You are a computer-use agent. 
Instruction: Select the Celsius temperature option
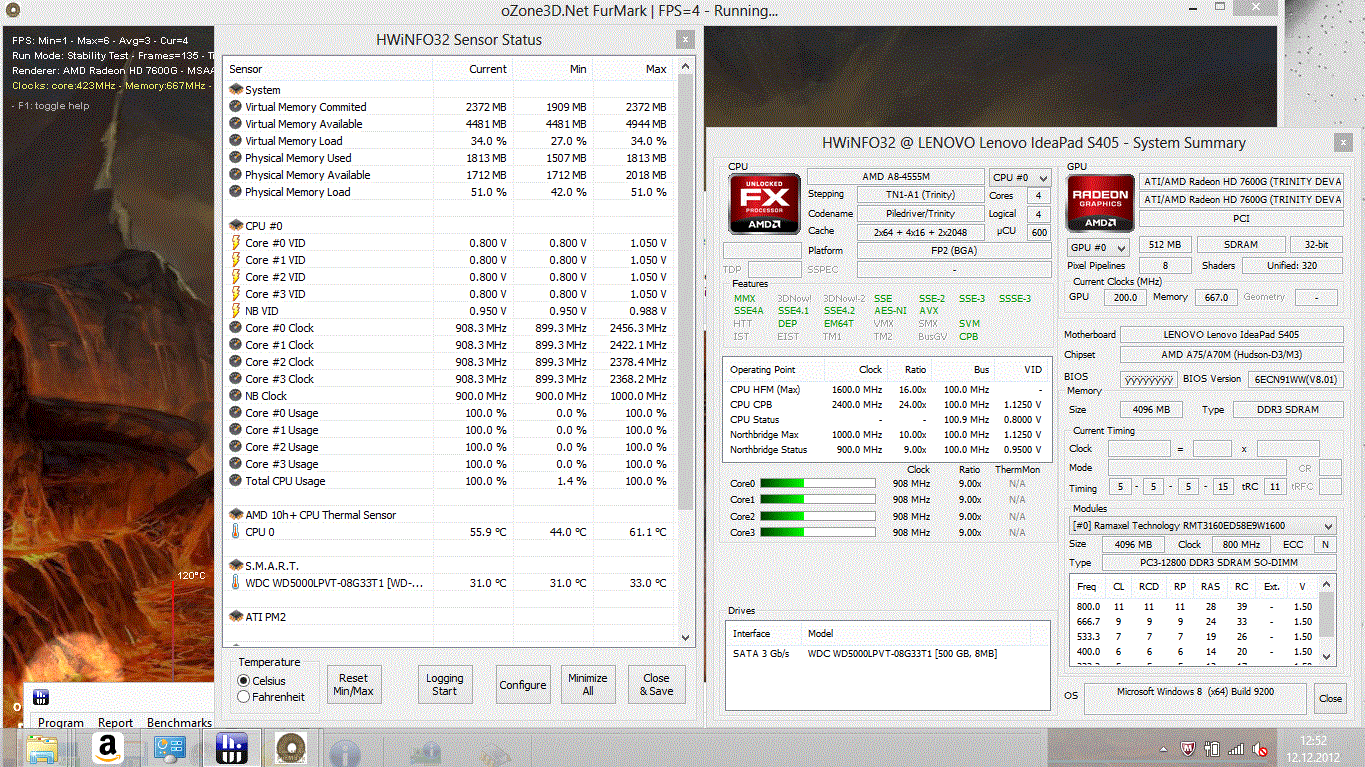tap(244, 681)
